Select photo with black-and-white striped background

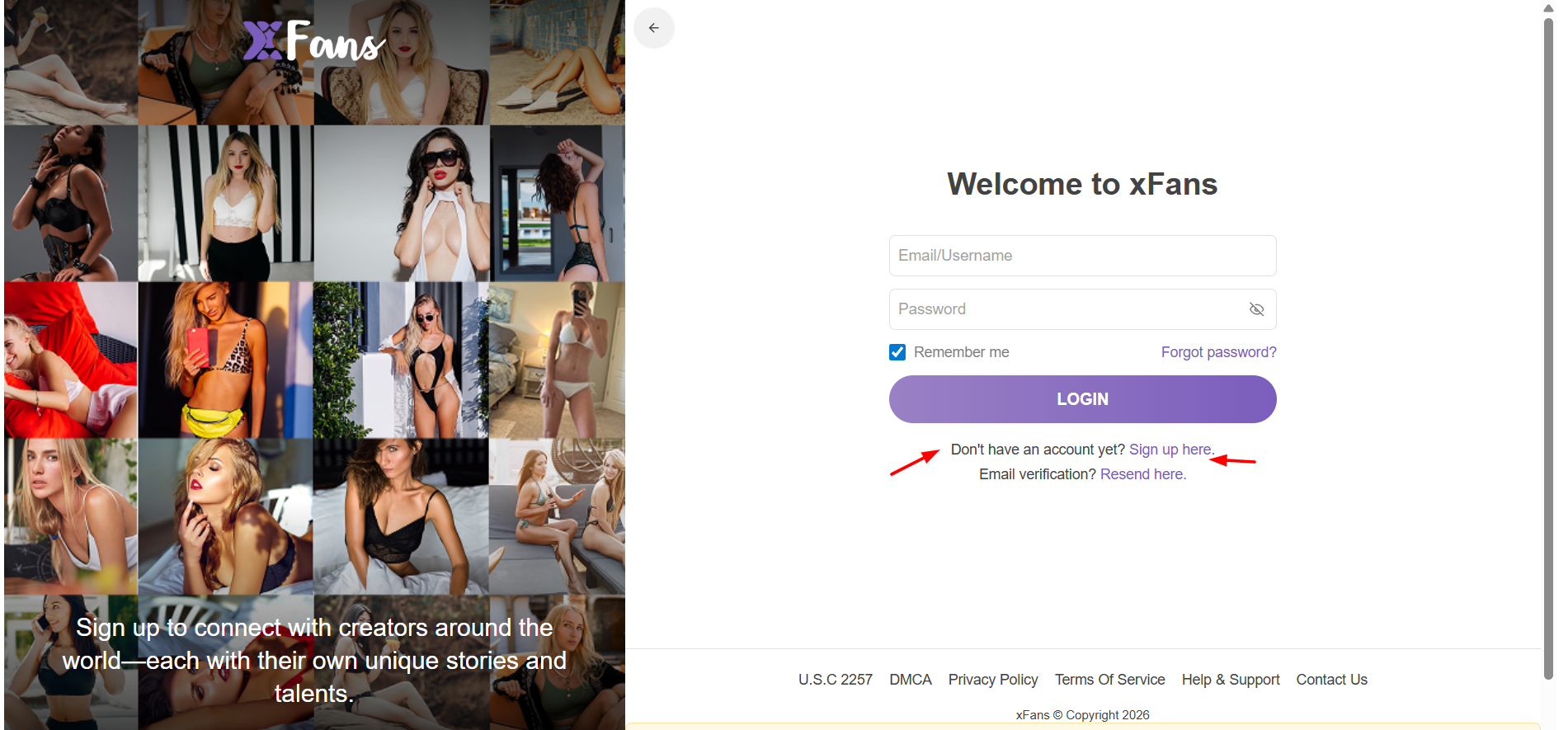(225, 203)
